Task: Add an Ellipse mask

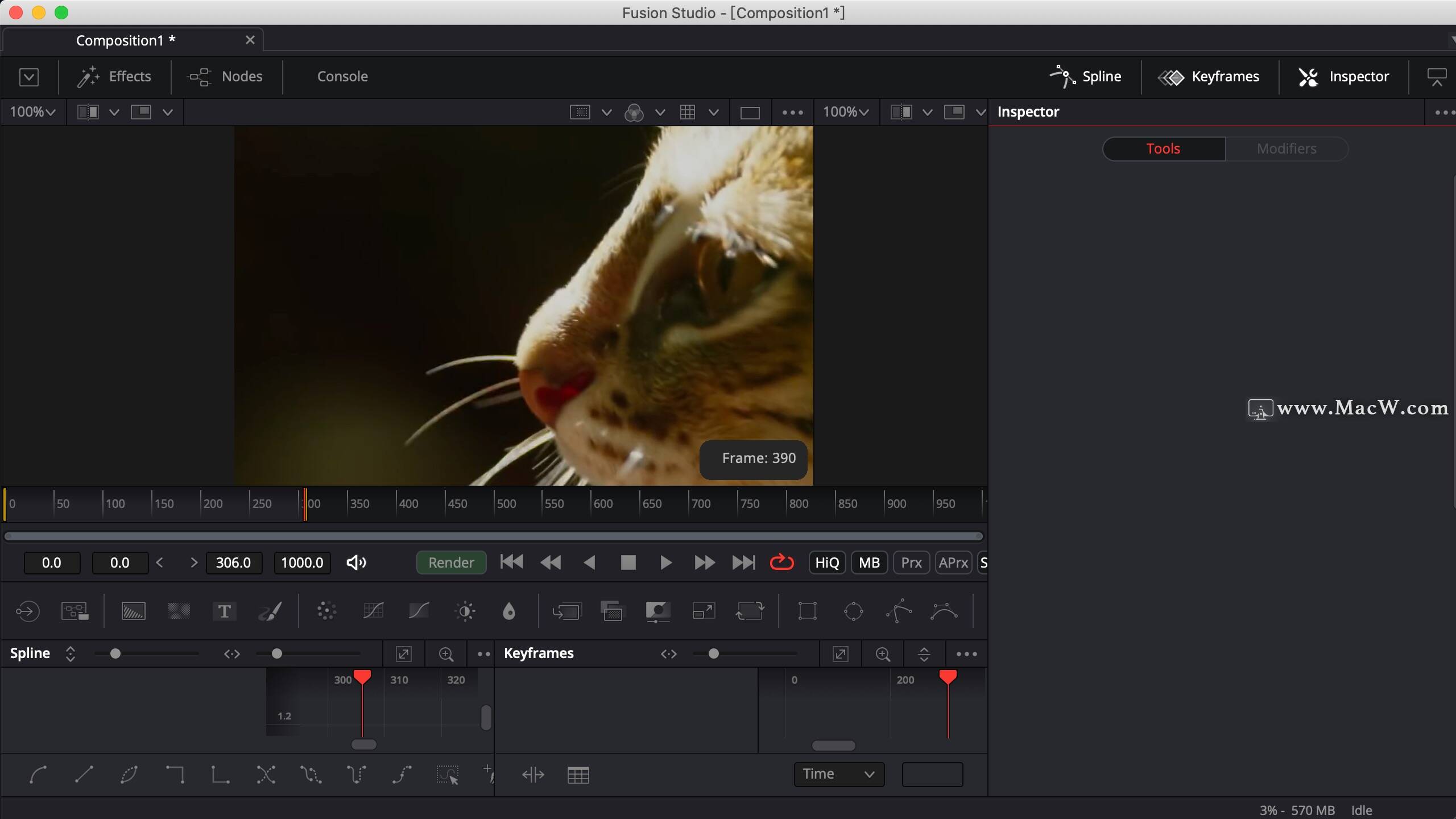Action: [x=853, y=611]
